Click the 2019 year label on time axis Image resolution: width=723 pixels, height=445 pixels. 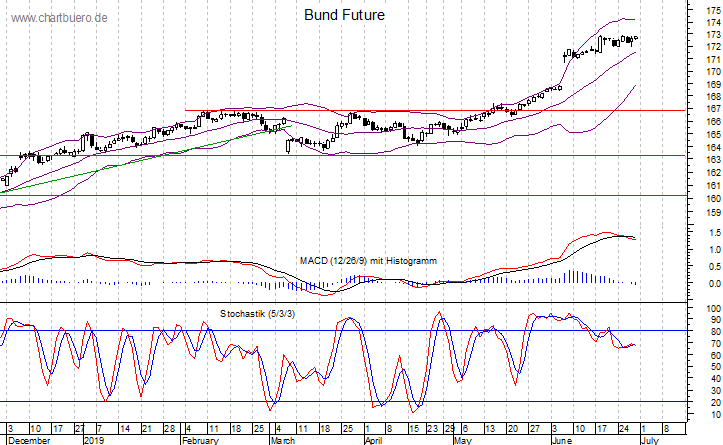tap(95, 440)
